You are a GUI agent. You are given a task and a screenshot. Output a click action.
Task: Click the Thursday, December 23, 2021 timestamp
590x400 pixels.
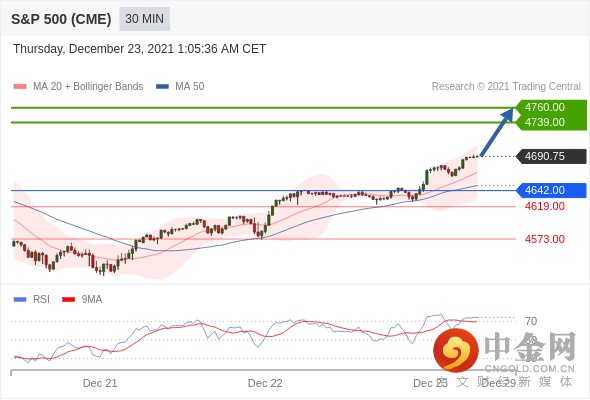click(x=140, y=49)
